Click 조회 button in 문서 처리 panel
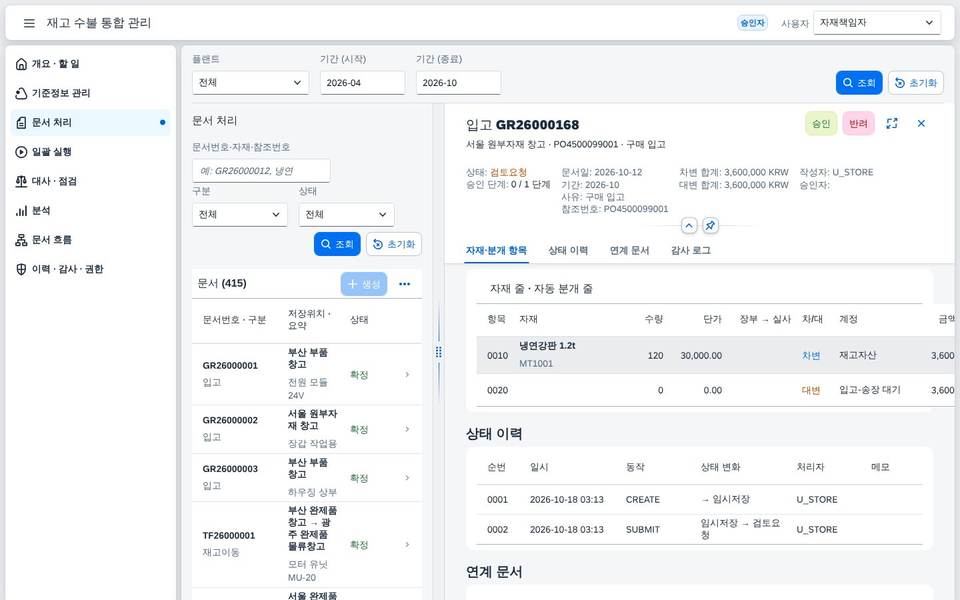Screen dimensions: 960x600 (x=337, y=244)
